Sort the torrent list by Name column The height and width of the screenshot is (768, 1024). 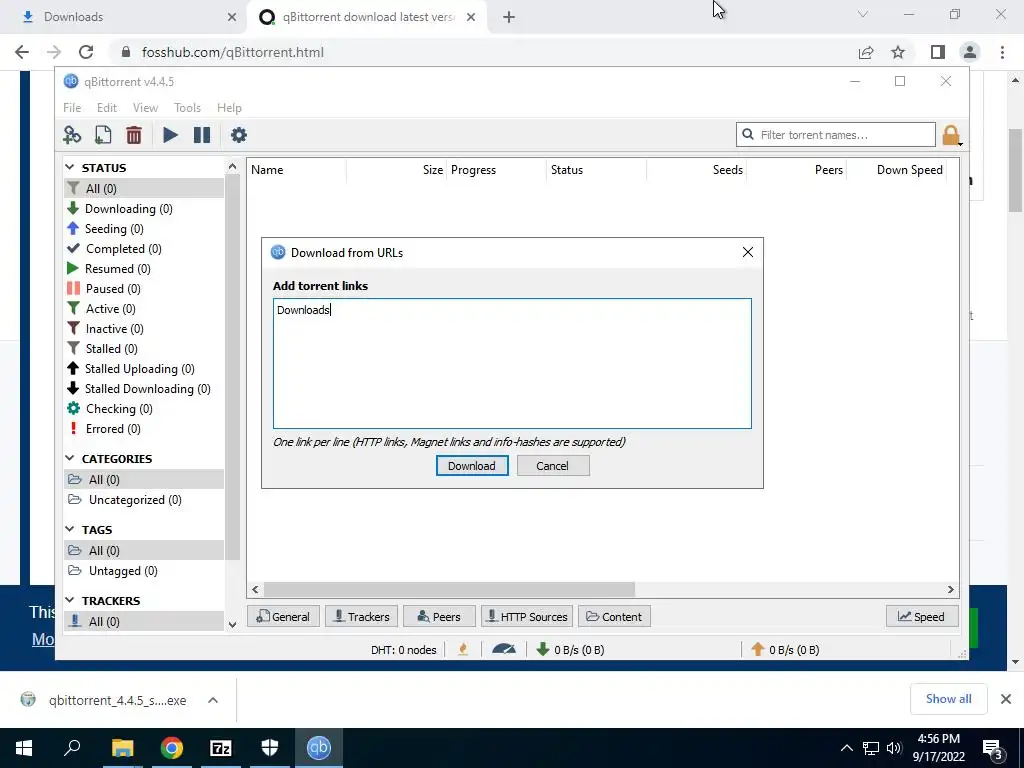267,170
